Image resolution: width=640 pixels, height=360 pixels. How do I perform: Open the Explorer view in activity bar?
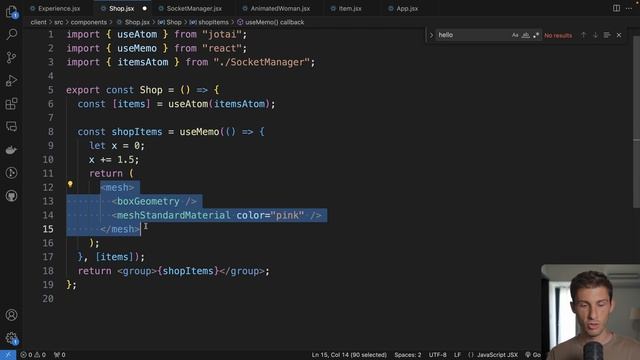pyautogui.click(x=11, y=12)
